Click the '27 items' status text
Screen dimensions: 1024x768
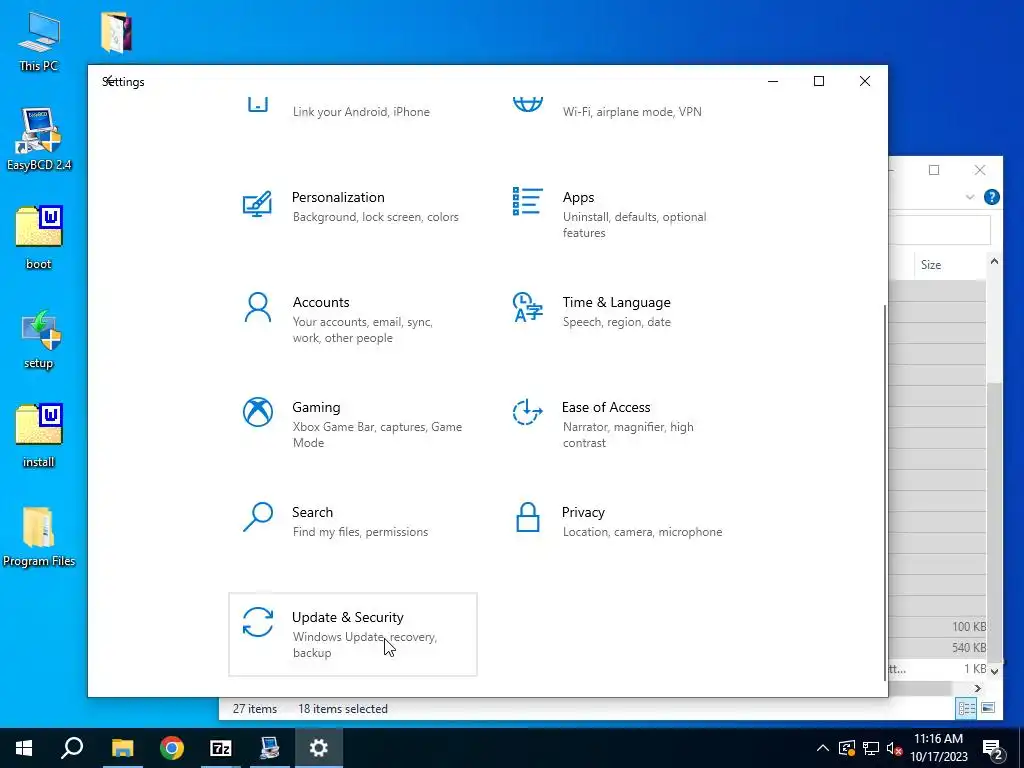(255, 709)
